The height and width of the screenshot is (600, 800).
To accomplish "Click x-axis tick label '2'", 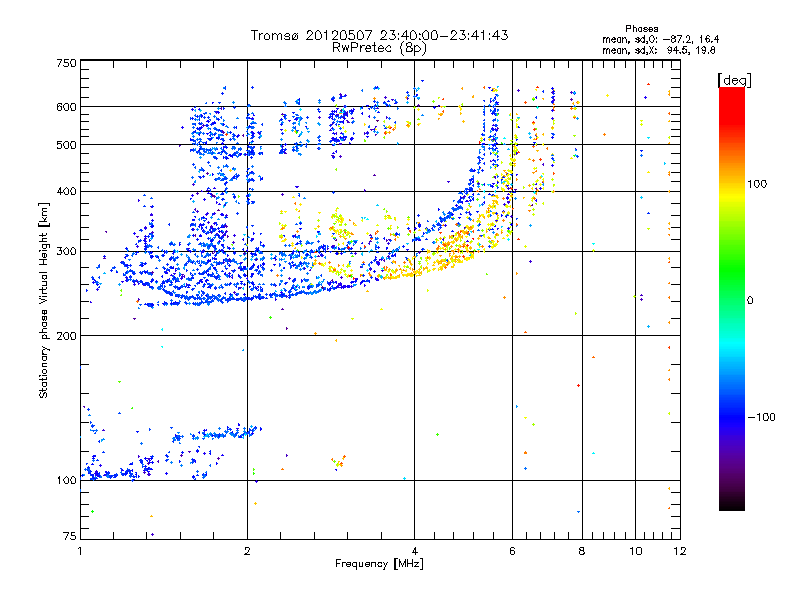I will point(247,551).
